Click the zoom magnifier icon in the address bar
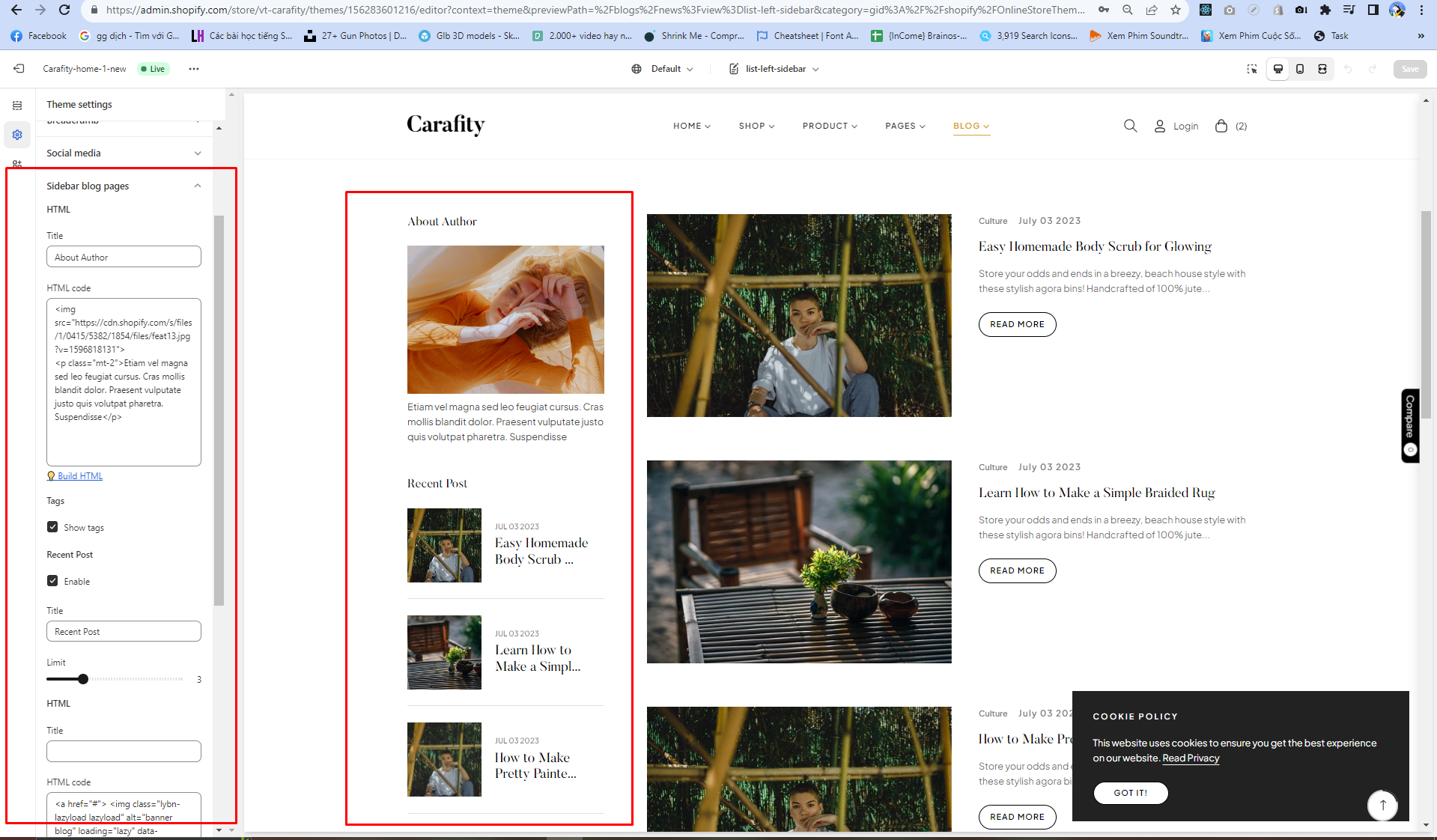 [1128, 10]
